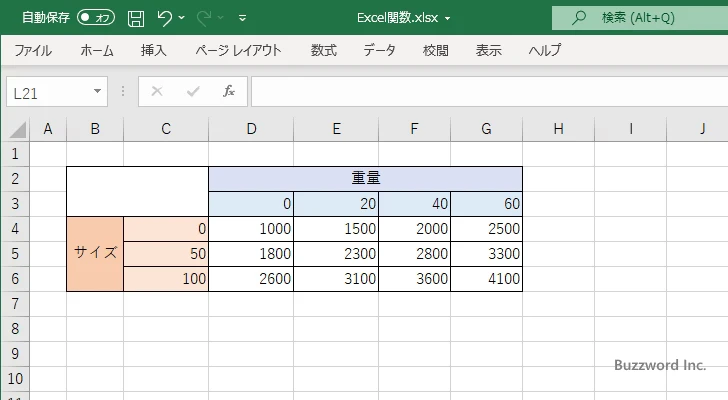Open the ヘルプ tab

(545, 50)
